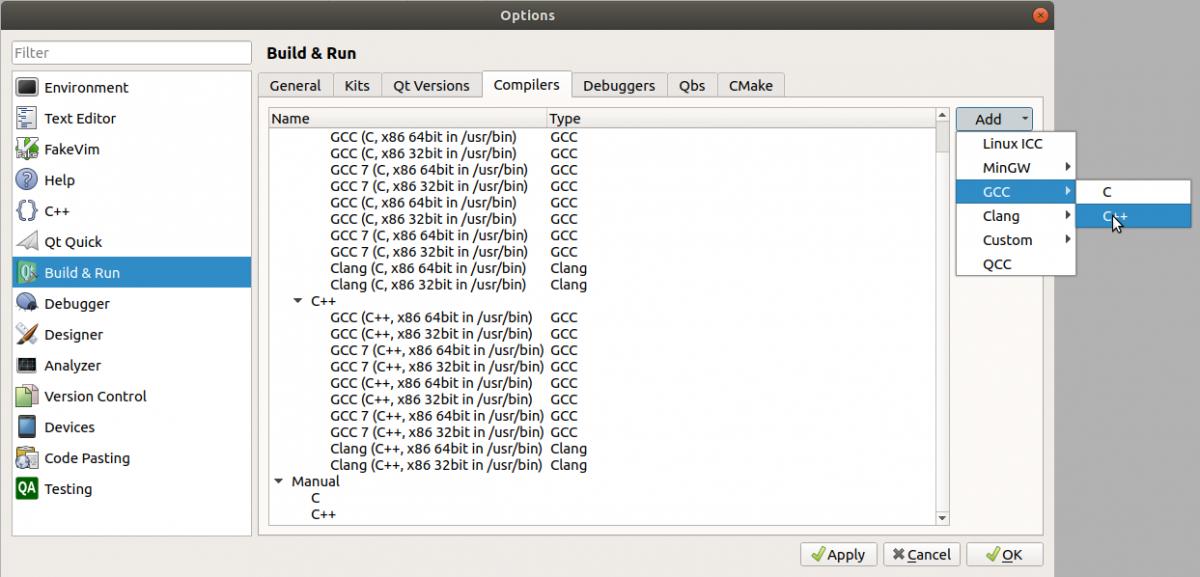This screenshot has height=577, width=1200.
Task: Select the Qt Quick sidebar icon
Action: [25, 241]
